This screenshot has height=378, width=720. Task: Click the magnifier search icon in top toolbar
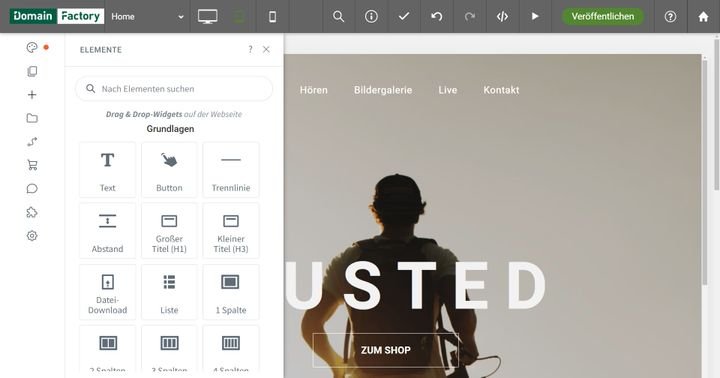tap(338, 17)
